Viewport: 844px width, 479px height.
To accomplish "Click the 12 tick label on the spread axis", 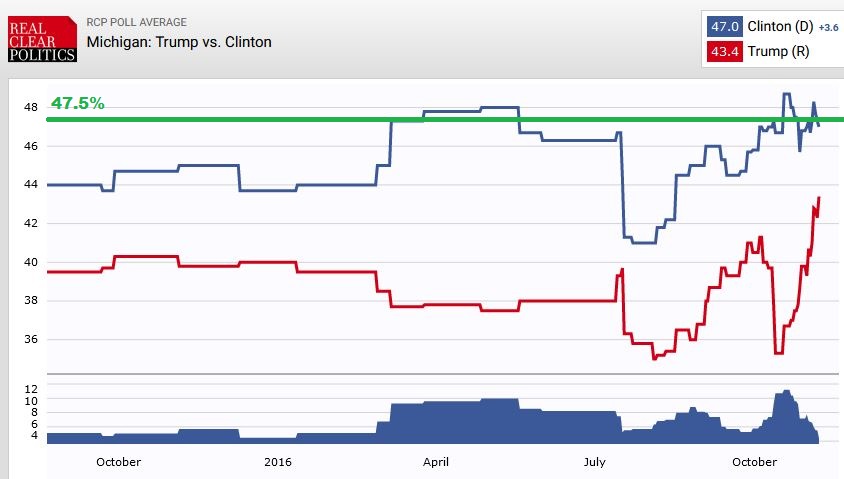I will point(31,388).
